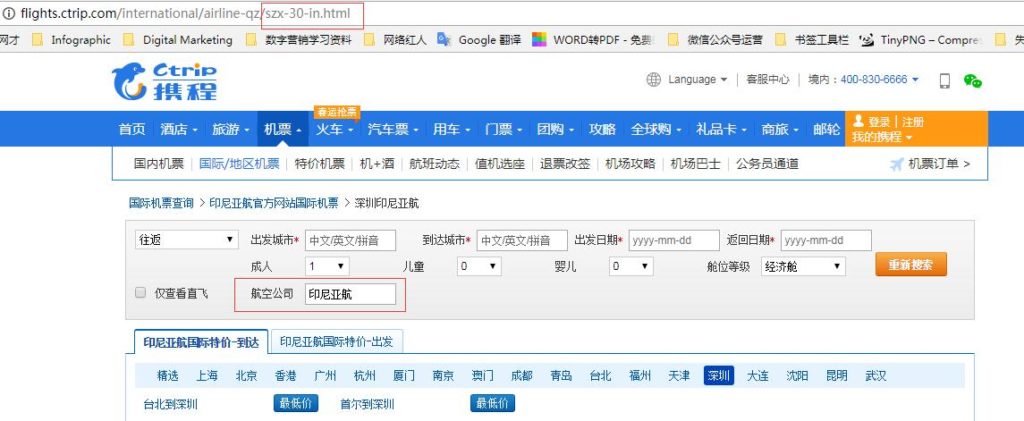The height and width of the screenshot is (421, 1024).
Task: Click the green WeChat icon
Action: coord(972,80)
